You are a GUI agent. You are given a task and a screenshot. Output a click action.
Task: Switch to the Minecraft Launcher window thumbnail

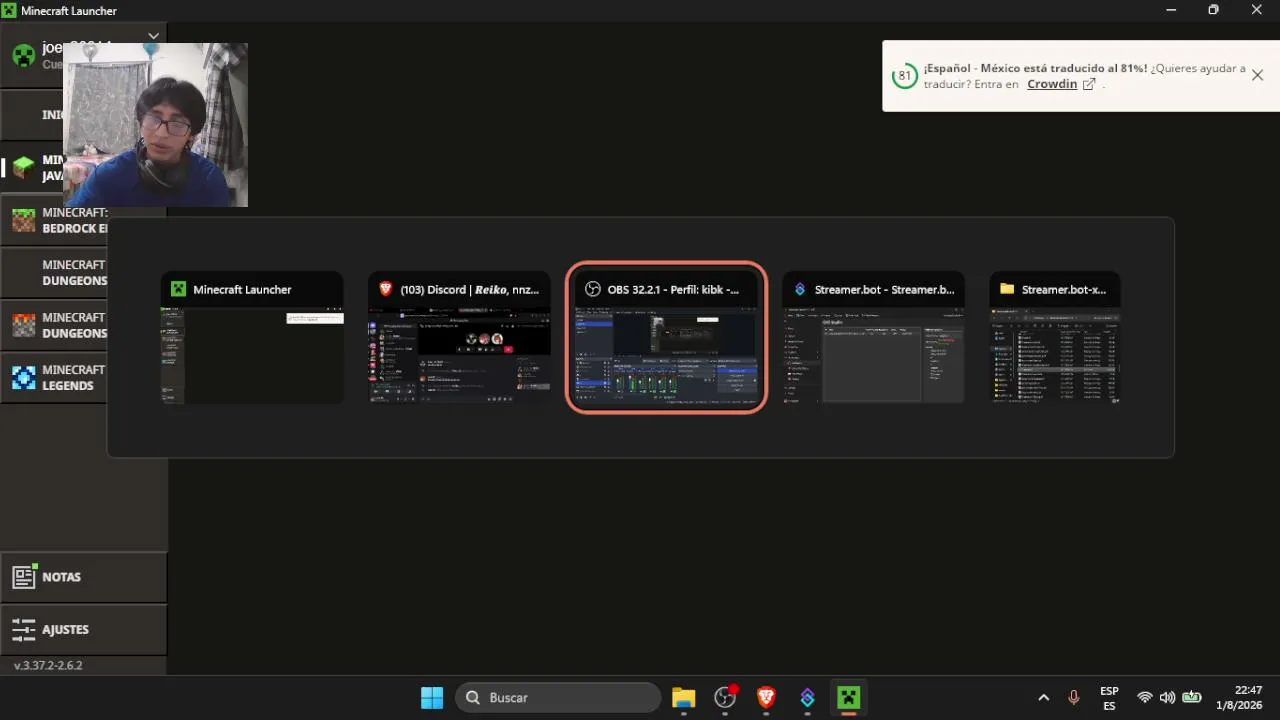point(252,337)
